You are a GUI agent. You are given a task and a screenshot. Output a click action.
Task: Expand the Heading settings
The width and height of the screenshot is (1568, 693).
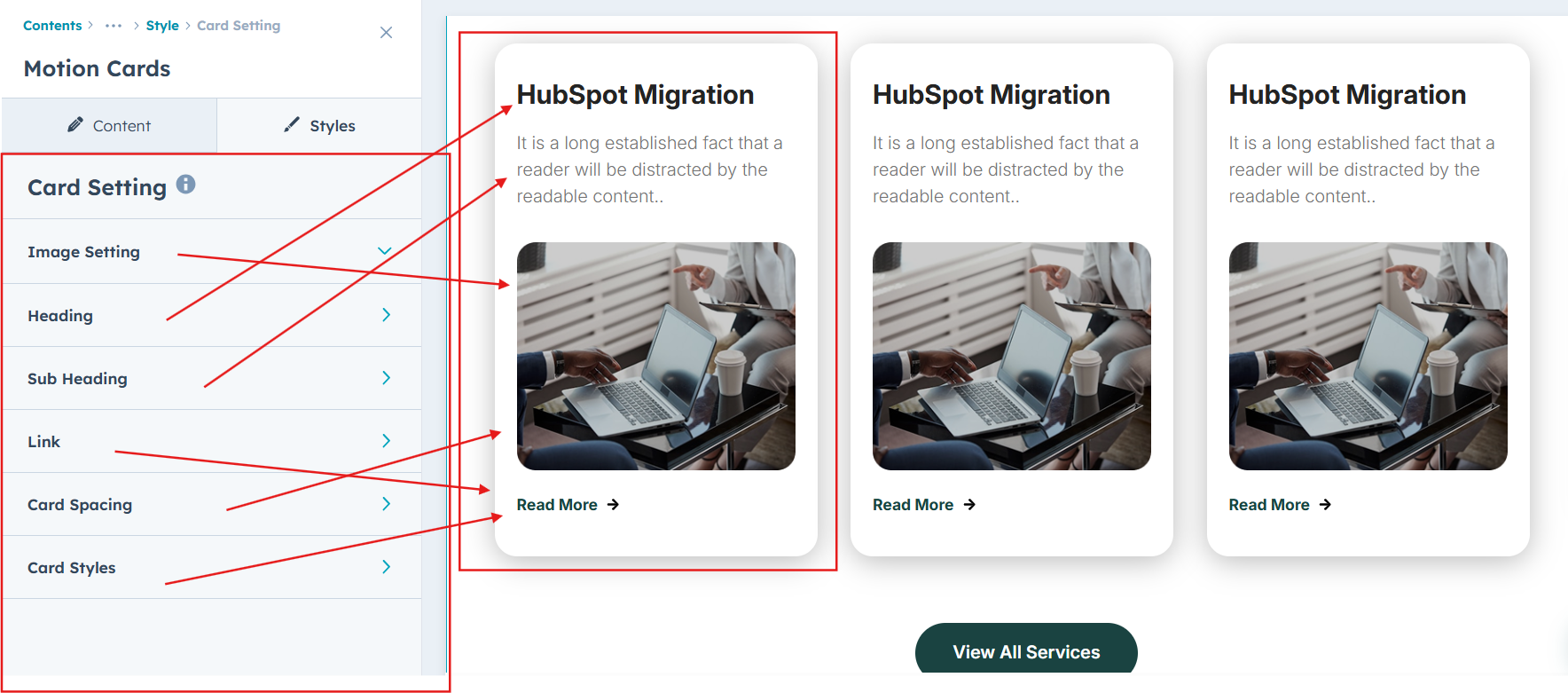tap(386, 315)
